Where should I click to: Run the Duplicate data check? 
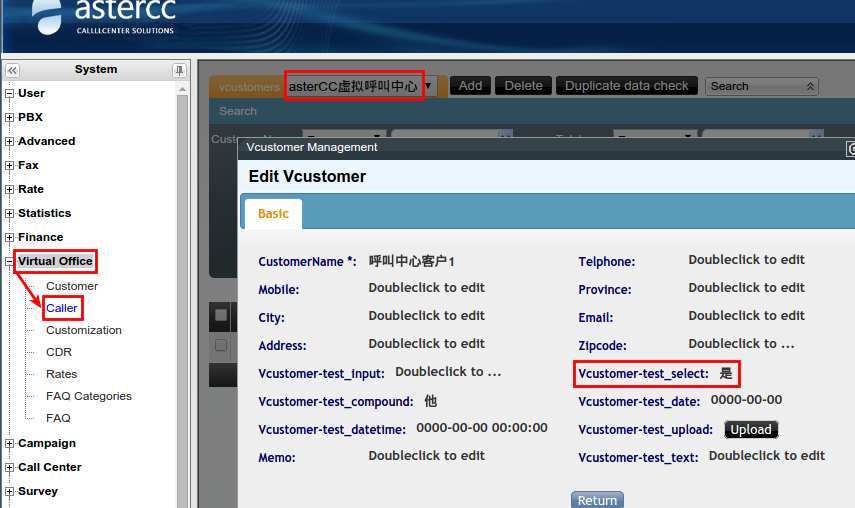(x=626, y=86)
